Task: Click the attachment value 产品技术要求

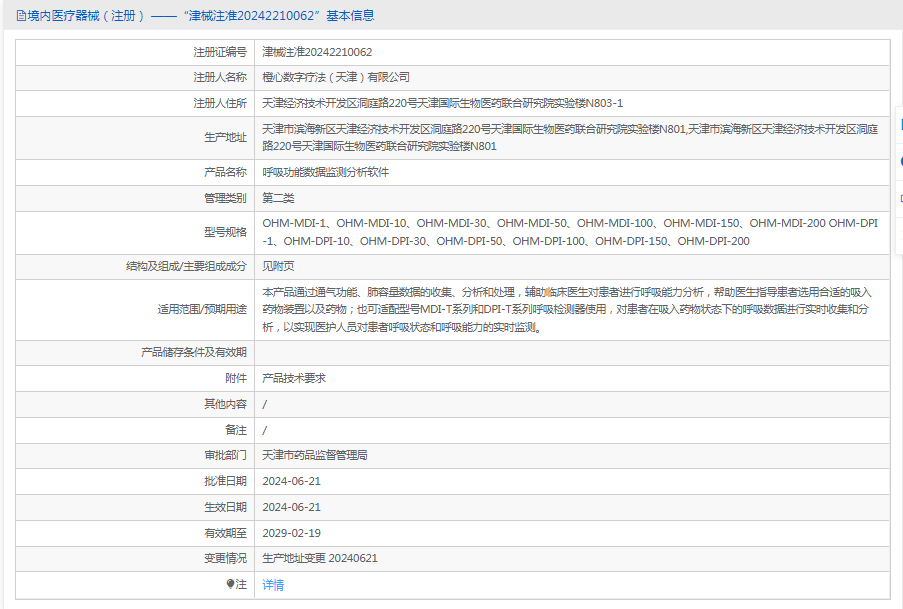Action: point(294,378)
